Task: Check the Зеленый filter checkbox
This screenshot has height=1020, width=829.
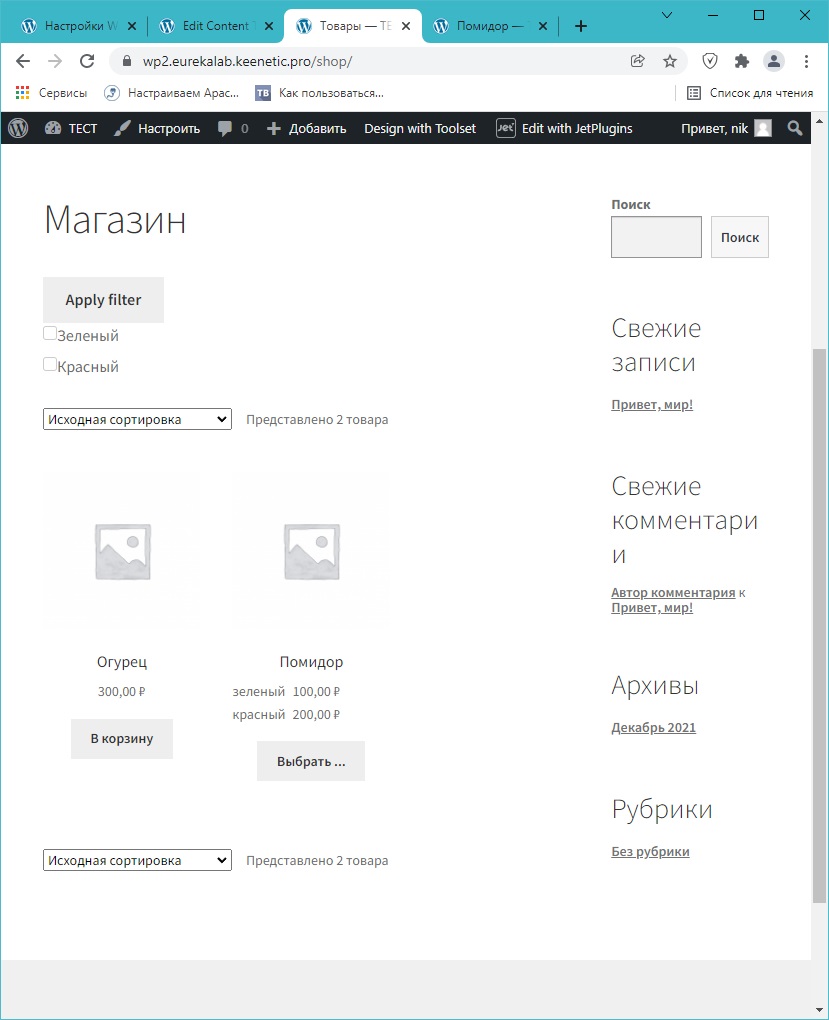Action: click(x=50, y=334)
